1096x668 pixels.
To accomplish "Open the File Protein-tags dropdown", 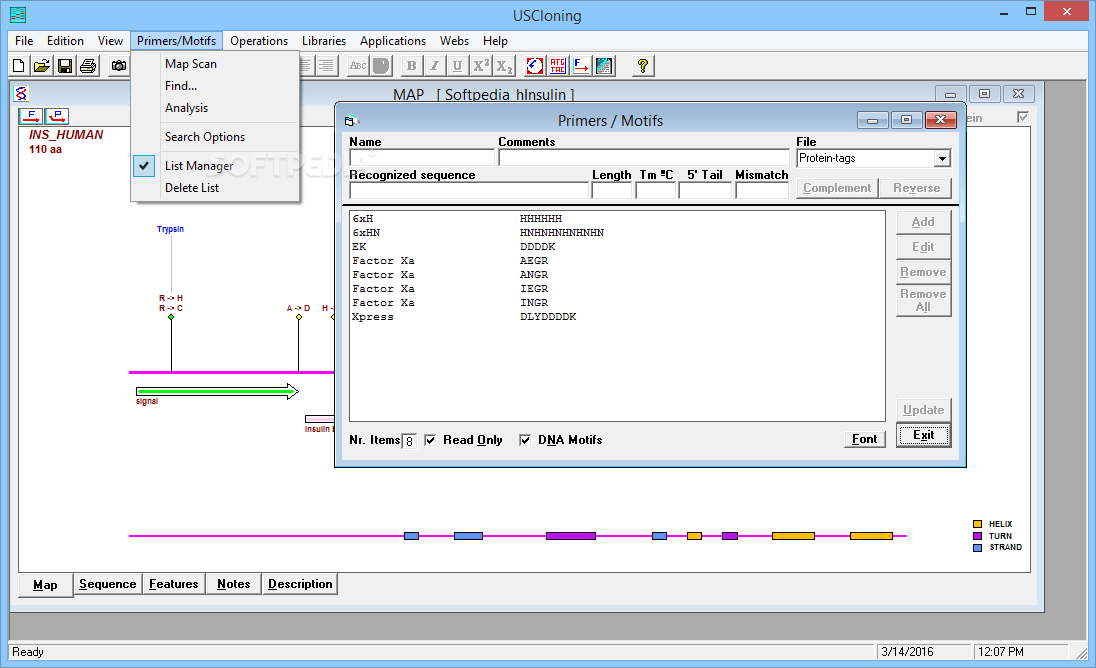I will [942, 159].
